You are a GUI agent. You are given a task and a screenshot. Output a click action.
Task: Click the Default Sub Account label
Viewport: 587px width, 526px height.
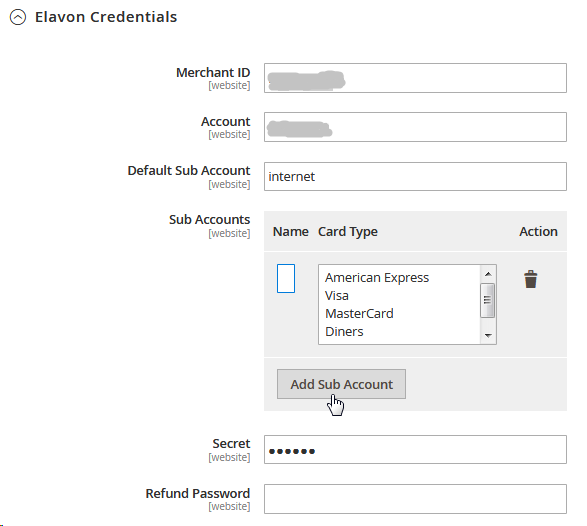click(189, 170)
